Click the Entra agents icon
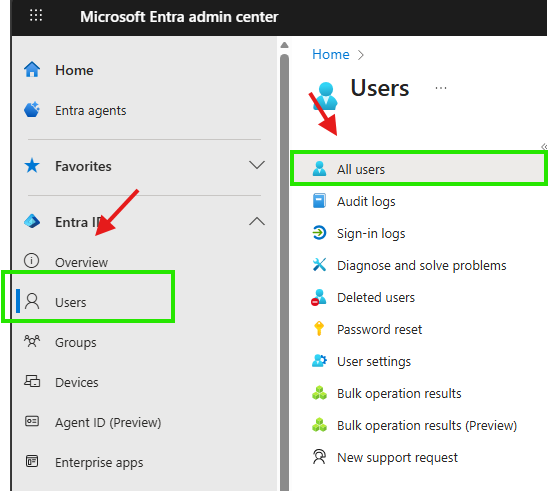The image size is (549, 491). tap(32, 110)
